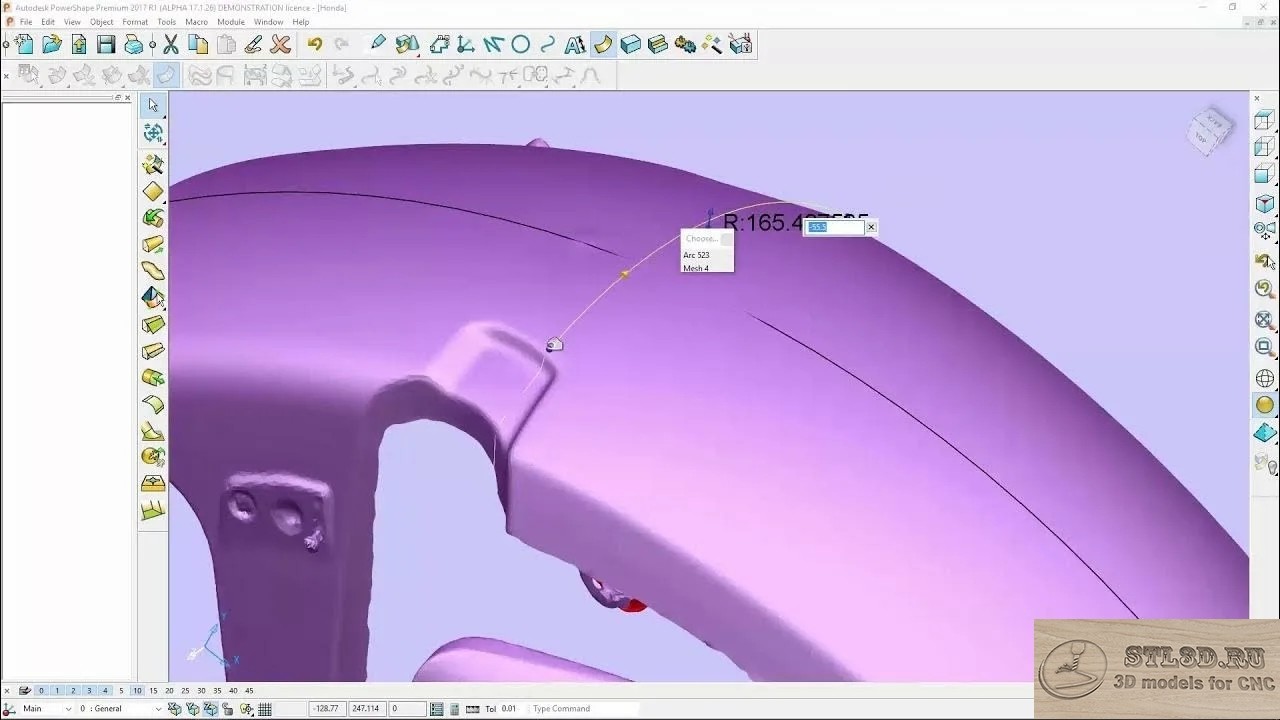1280x720 pixels.
Task: Choose Arc 523 from the popup list
Action: tap(697, 255)
